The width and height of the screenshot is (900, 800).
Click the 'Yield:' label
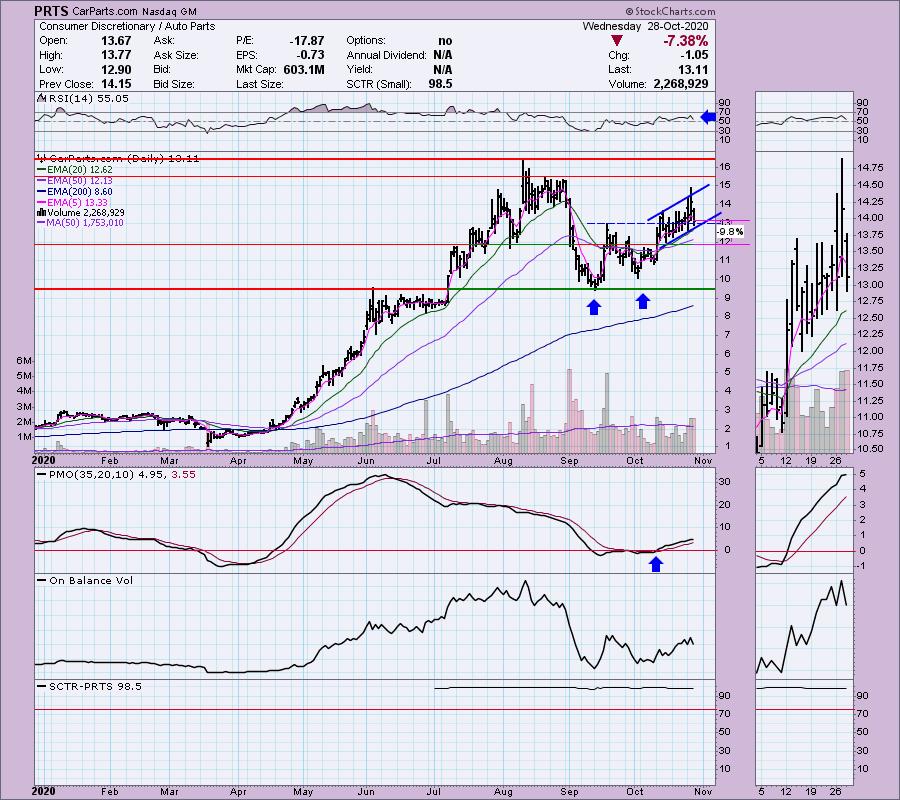pyautogui.click(x=359, y=69)
